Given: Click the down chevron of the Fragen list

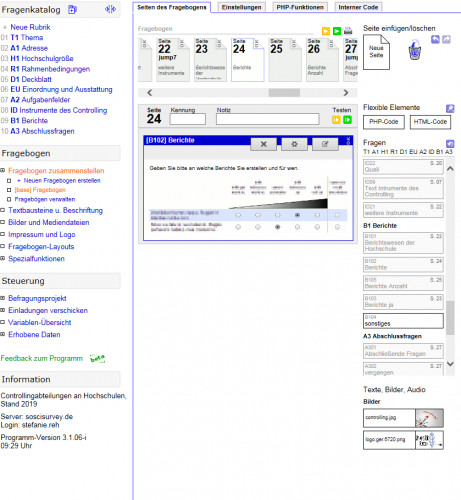Looking at the screenshot, I should tap(450, 364).
